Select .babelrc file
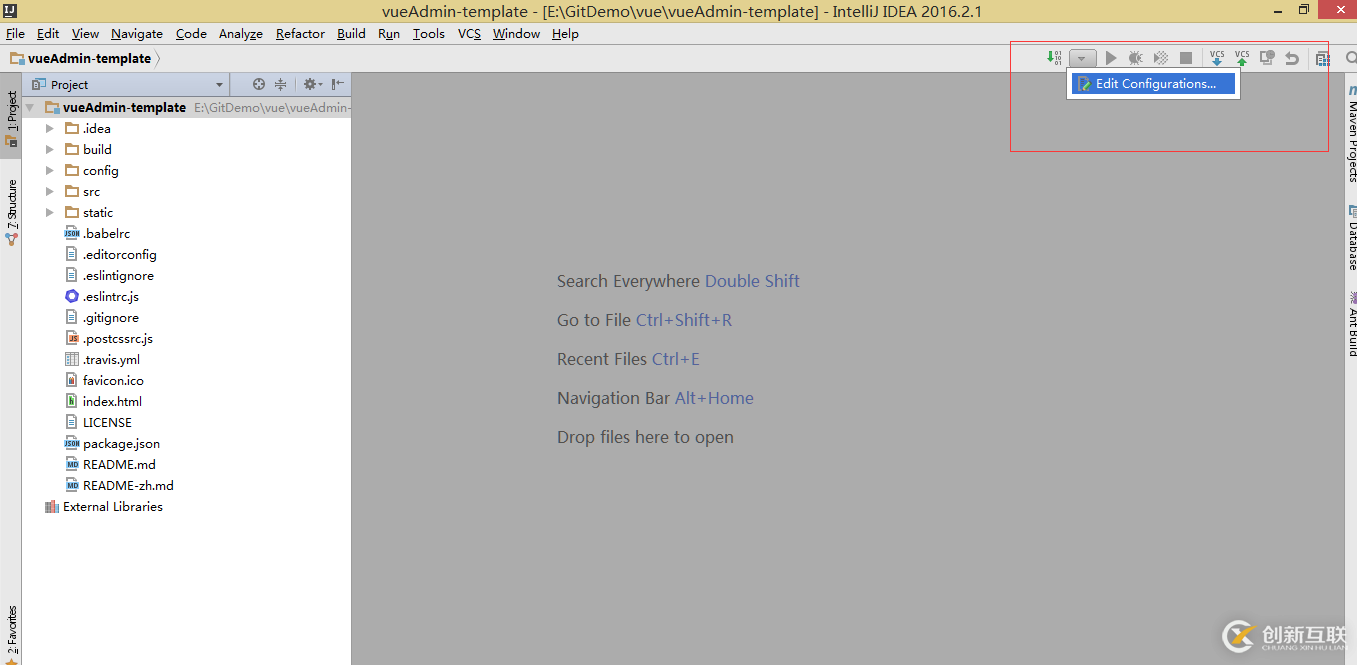This screenshot has height=665, width=1357. click(97, 233)
